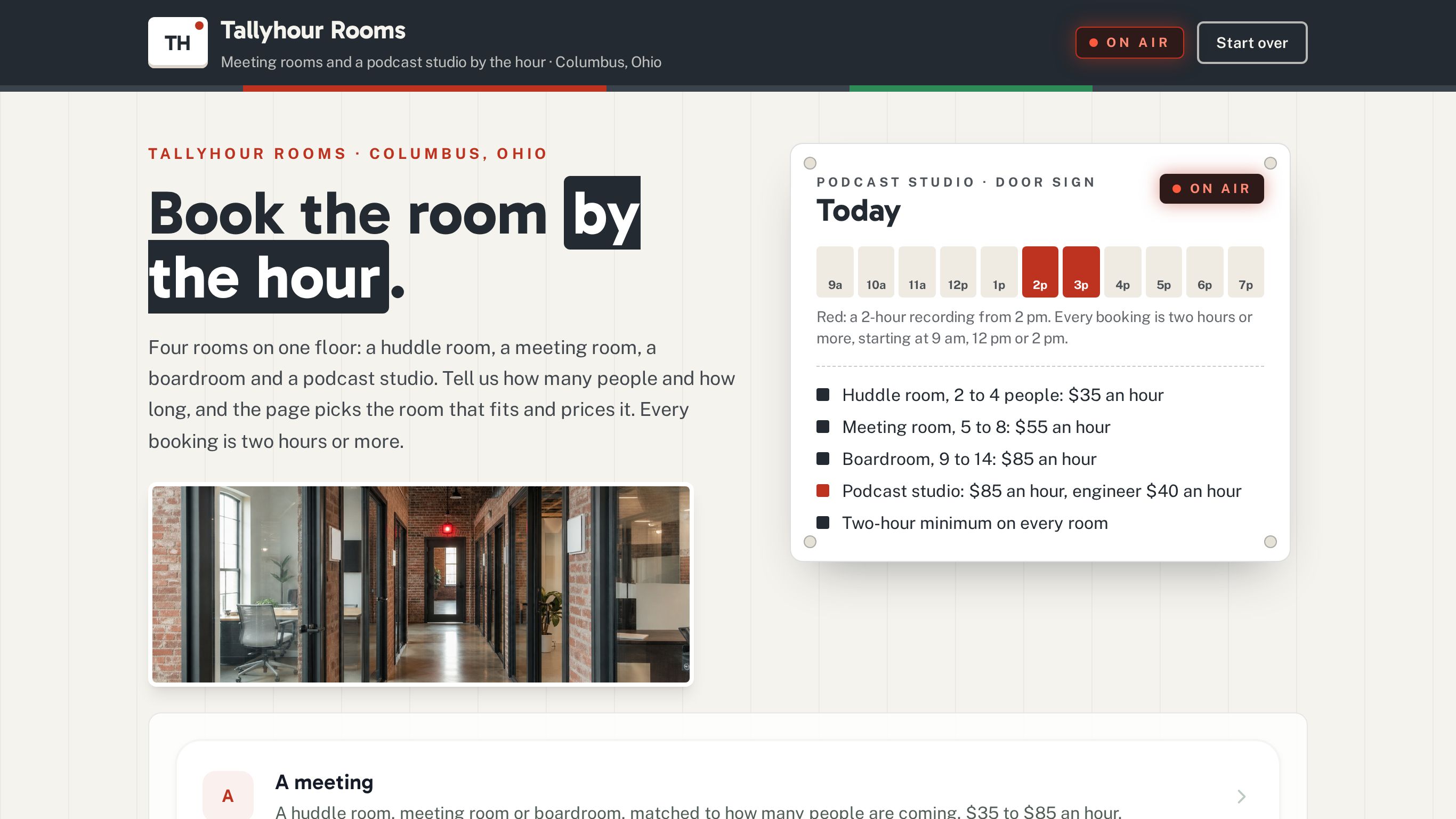Click the red 'TALLYHOUR ROOMS · COLUMBUS, OHIO' eyebrow
Viewport: 1456px width, 819px height.
pos(347,153)
